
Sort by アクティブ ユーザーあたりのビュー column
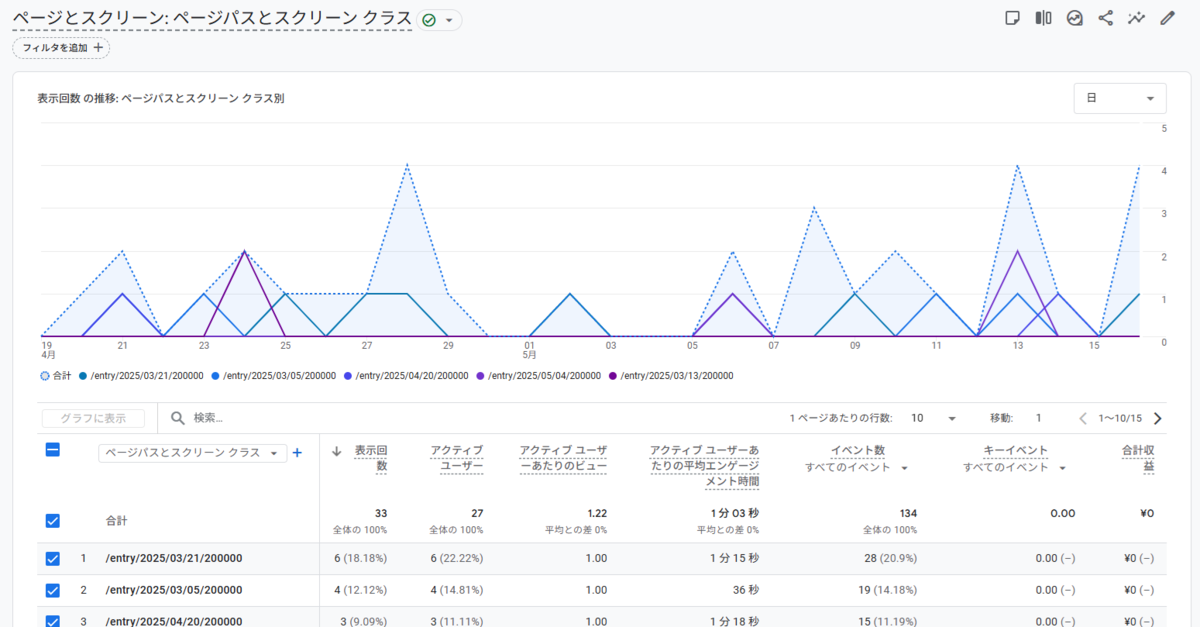click(563, 459)
